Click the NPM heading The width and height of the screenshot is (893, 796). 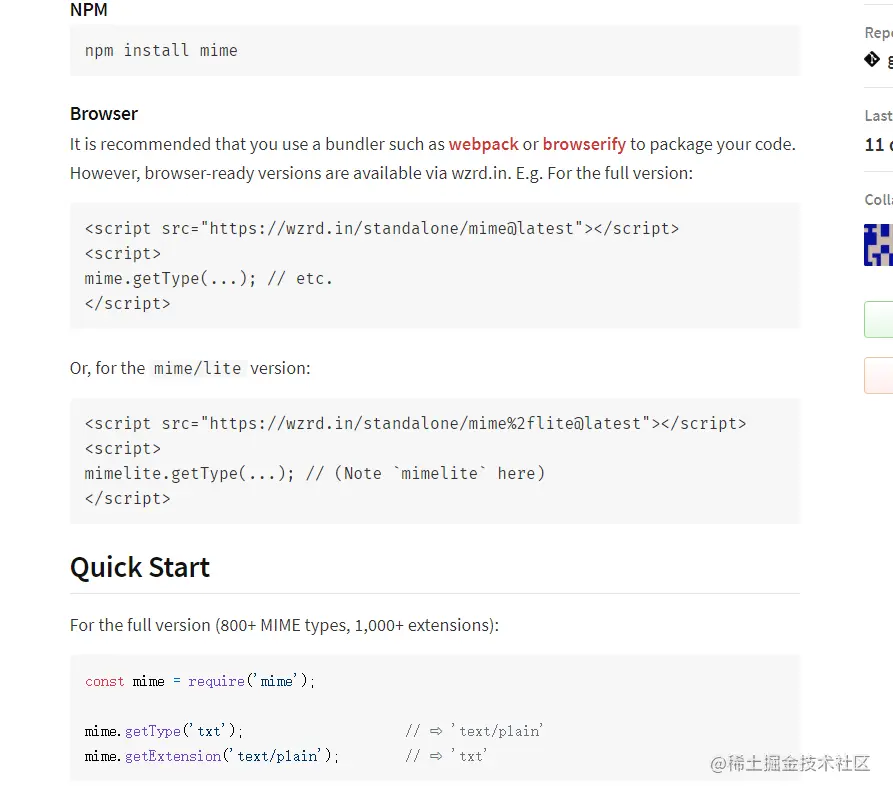coord(89,10)
